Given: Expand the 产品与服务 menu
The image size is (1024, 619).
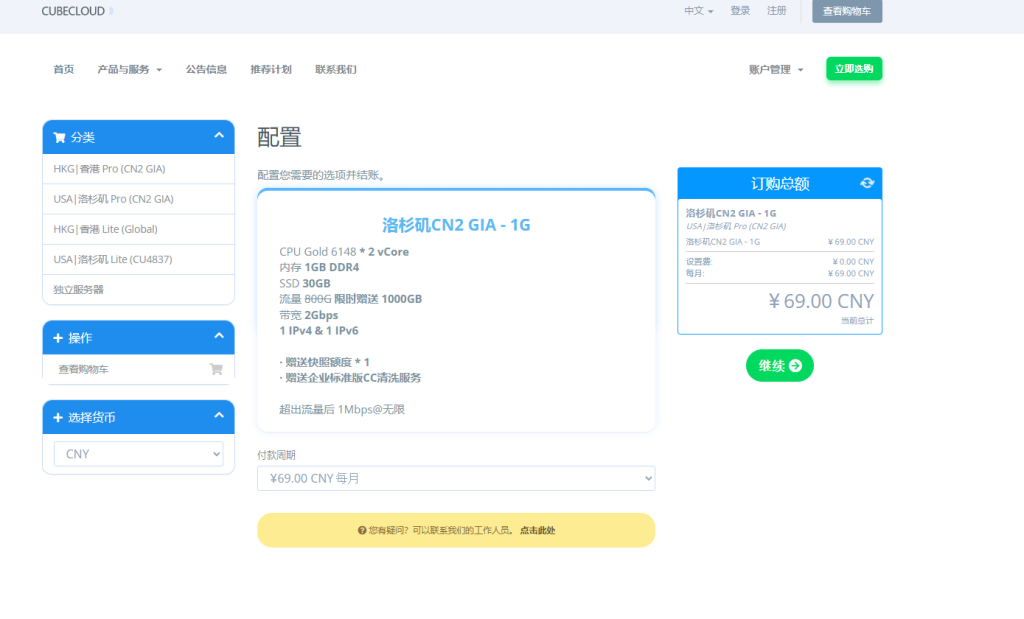Looking at the screenshot, I should pos(129,70).
